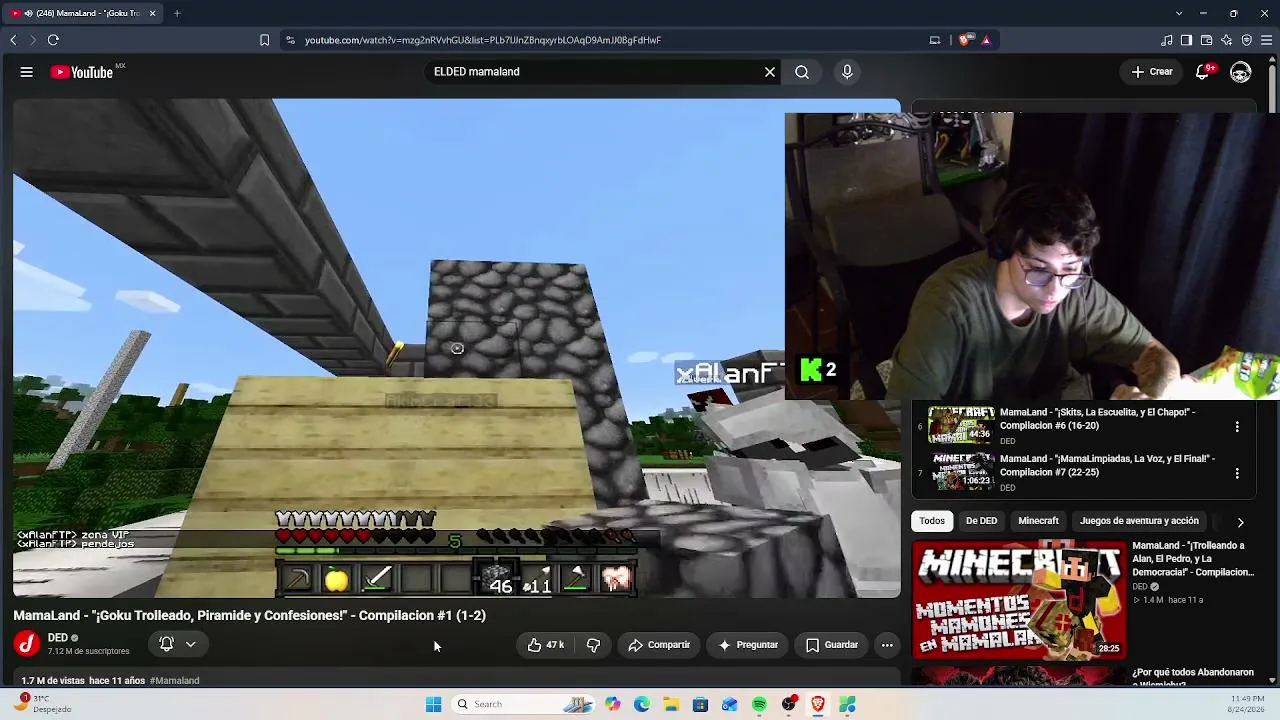Select the De DED filter chip
1280x720 pixels.
point(981,521)
